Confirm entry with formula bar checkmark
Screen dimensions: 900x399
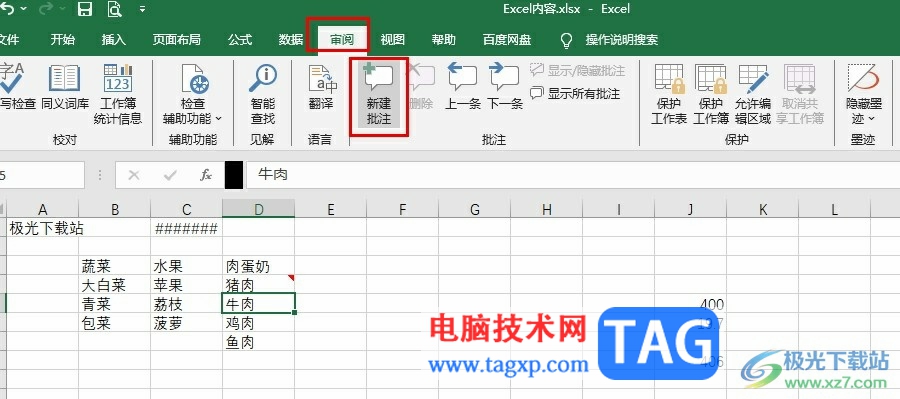(170, 175)
